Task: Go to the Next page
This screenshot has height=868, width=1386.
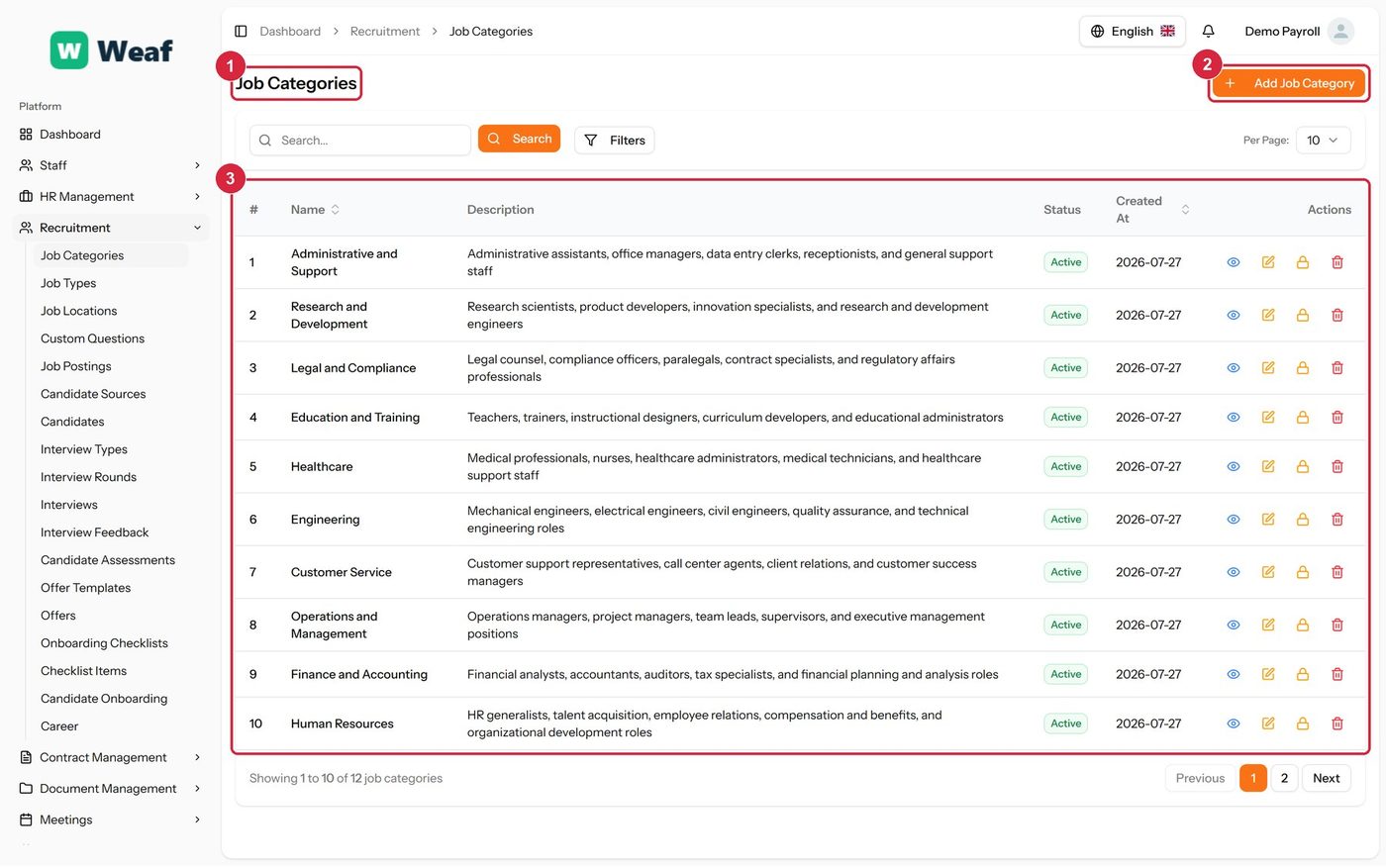Action: [1327, 779]
